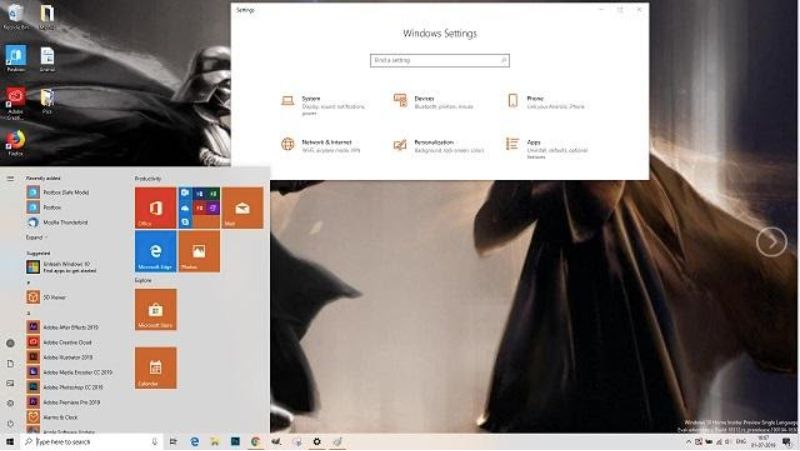This screenshot has height=451, width=800.
Task: Open the Mail tile in Start menu
Action: click(x=242, y=208)
